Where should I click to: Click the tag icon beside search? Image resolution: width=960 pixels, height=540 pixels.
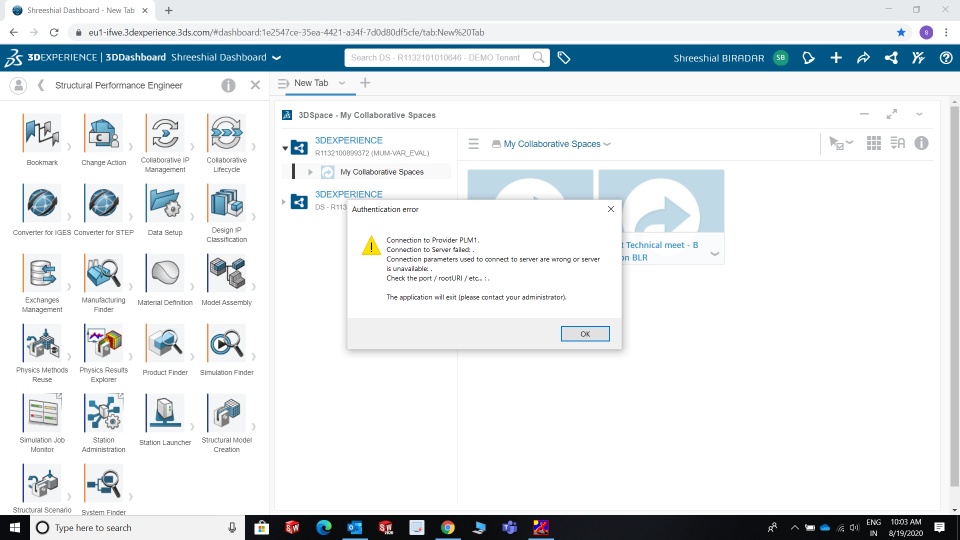[564, 58]
